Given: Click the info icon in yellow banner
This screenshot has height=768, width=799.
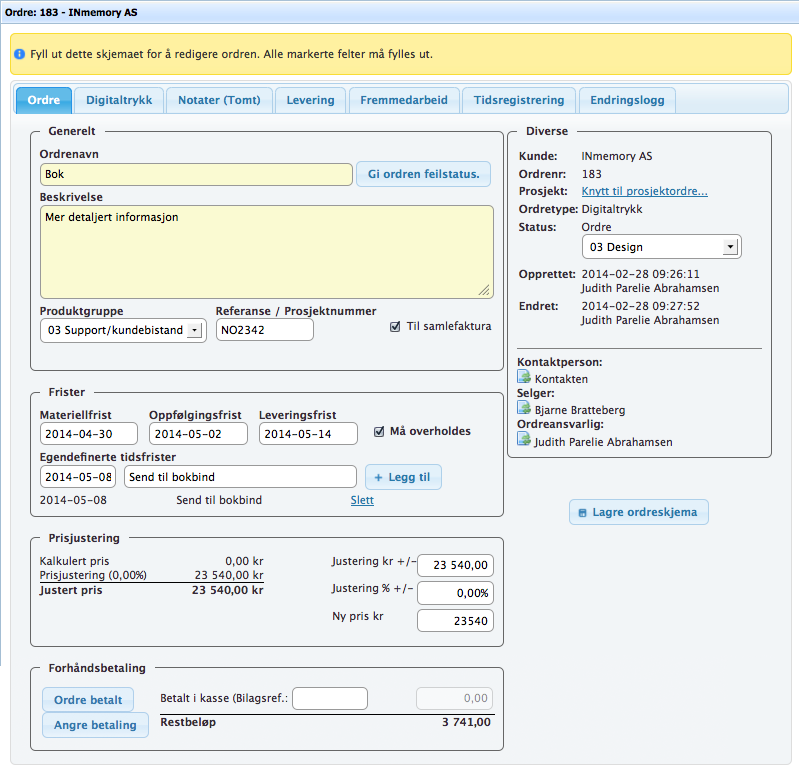Looking at the screenshot, I should 20,53.
